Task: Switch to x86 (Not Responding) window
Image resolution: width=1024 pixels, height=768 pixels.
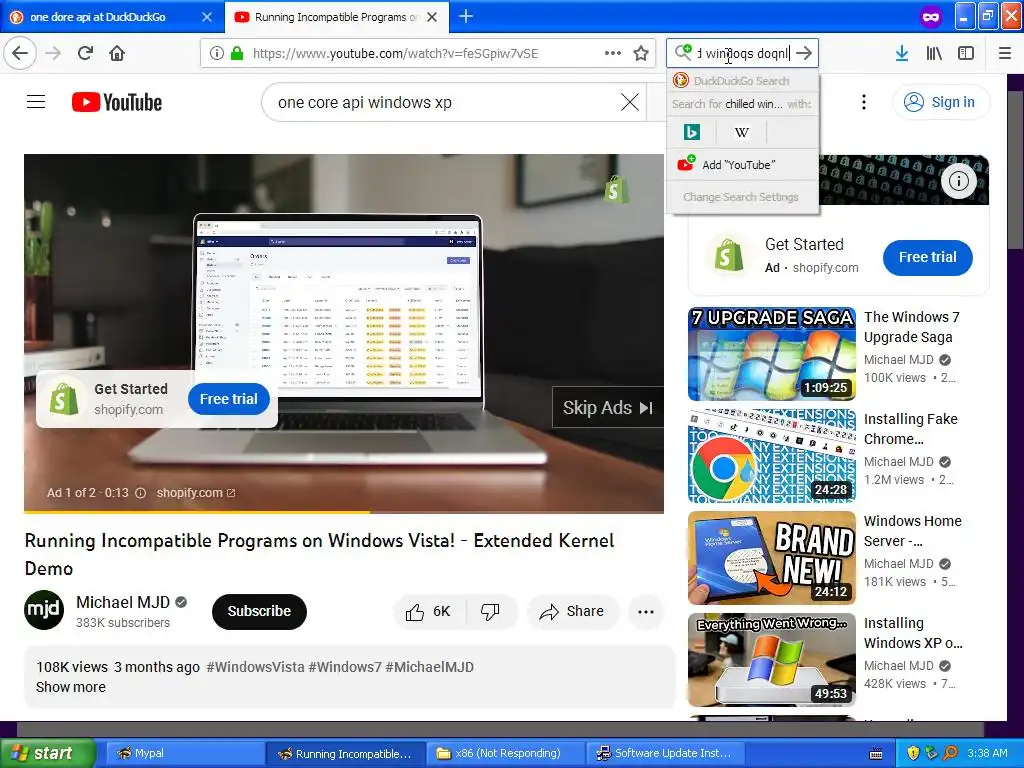Action: tap(505, 753)
